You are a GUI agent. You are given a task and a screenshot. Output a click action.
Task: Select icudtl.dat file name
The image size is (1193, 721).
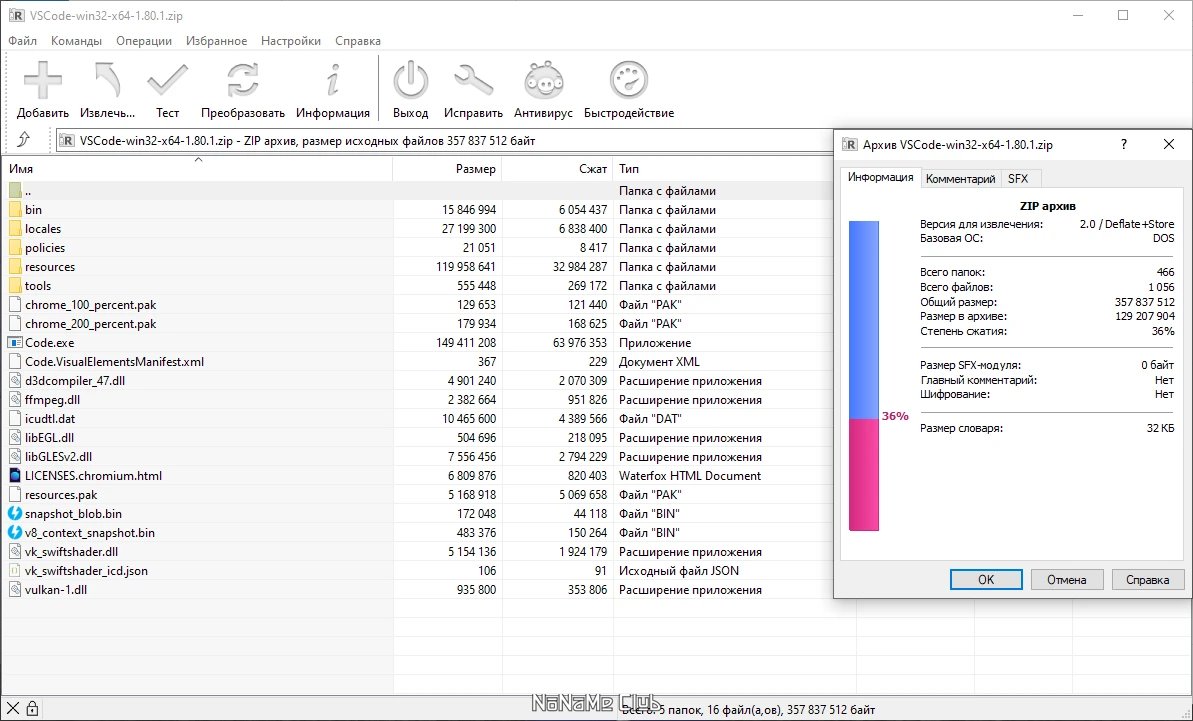[49, 418]
